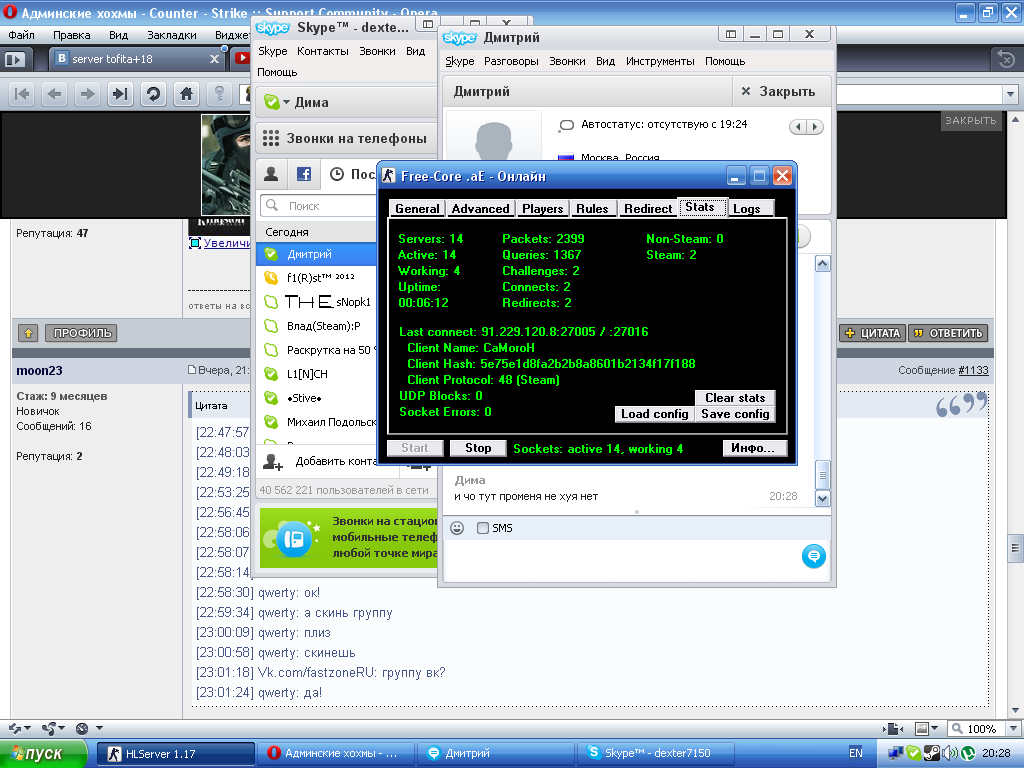Viewport: 1024px width, 768px height.
Task: Open the Advanced tab in Free-Core
Action: click(x=480, y=209)
